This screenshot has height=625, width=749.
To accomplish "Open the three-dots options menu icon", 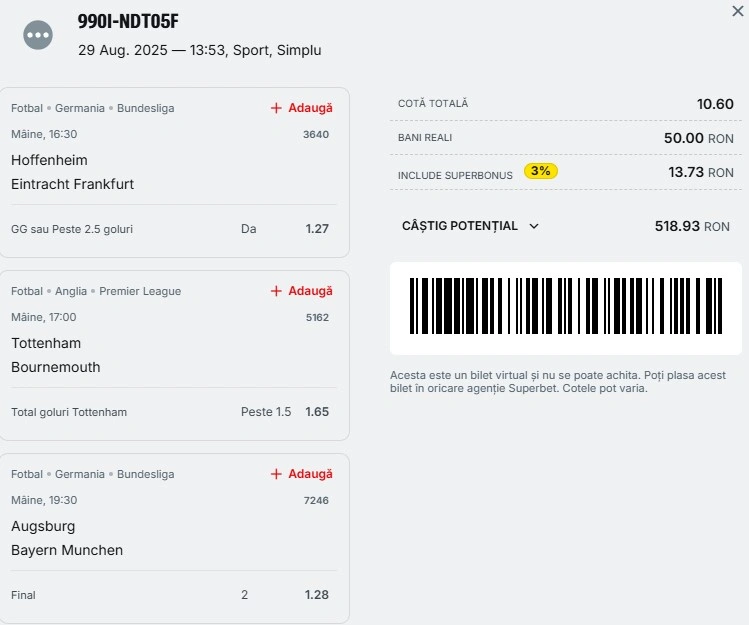I will point(38,35).
